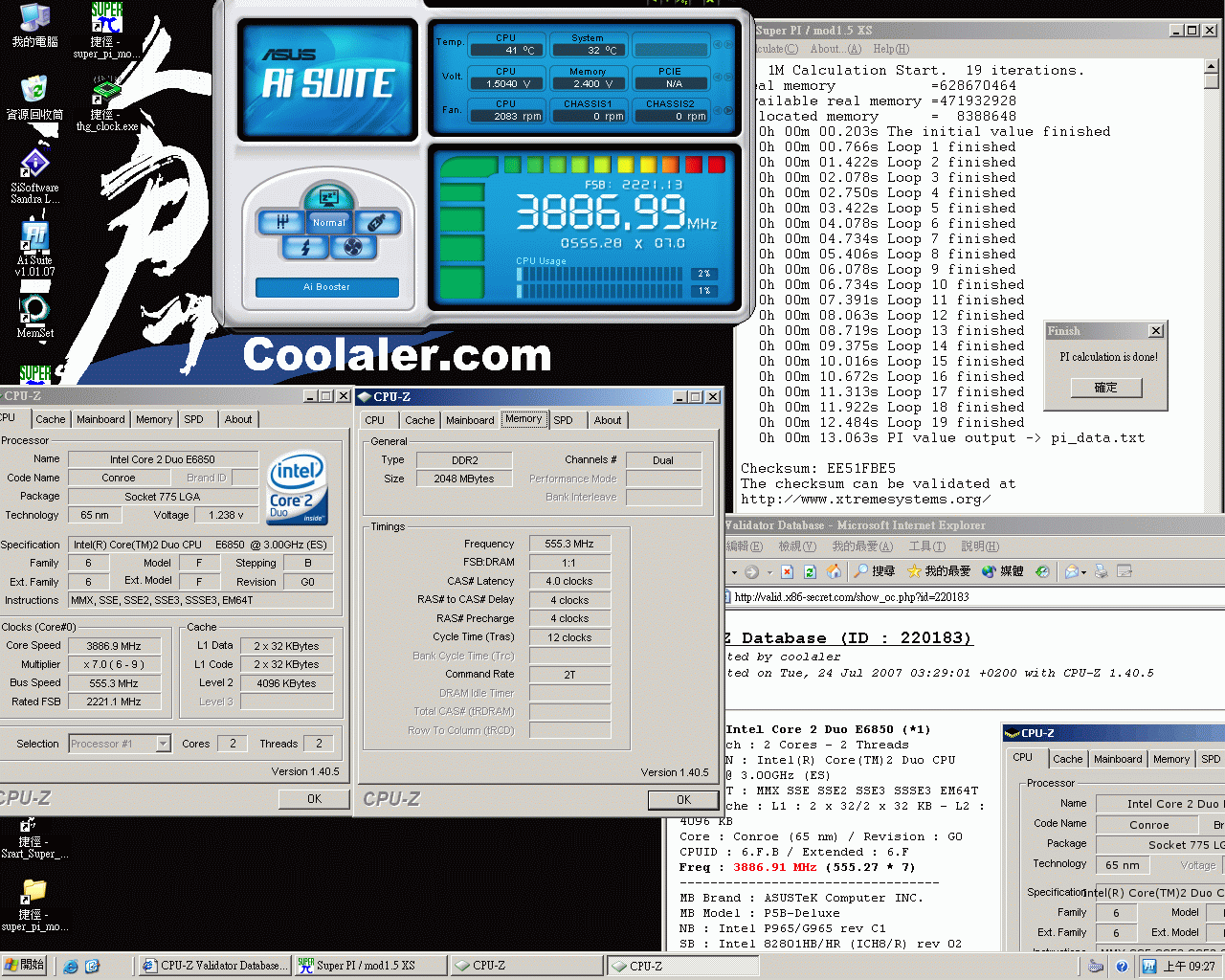1225x980 pixels.
Task: Click the Z Database (ID : 220183) heading
Action: coord(848,638)
